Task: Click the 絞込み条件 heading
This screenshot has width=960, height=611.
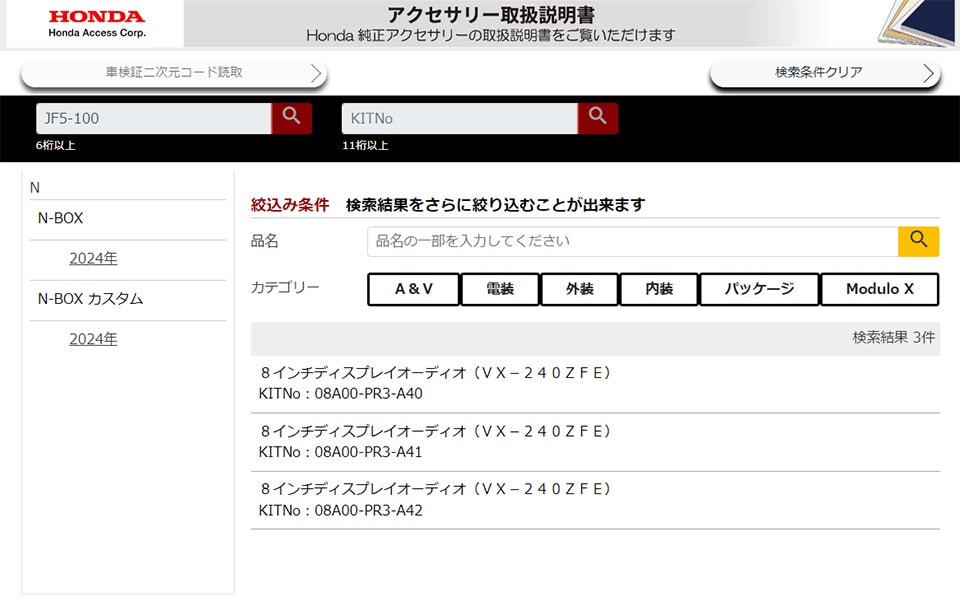Action: pyautogui.click(x=290, y=205)
